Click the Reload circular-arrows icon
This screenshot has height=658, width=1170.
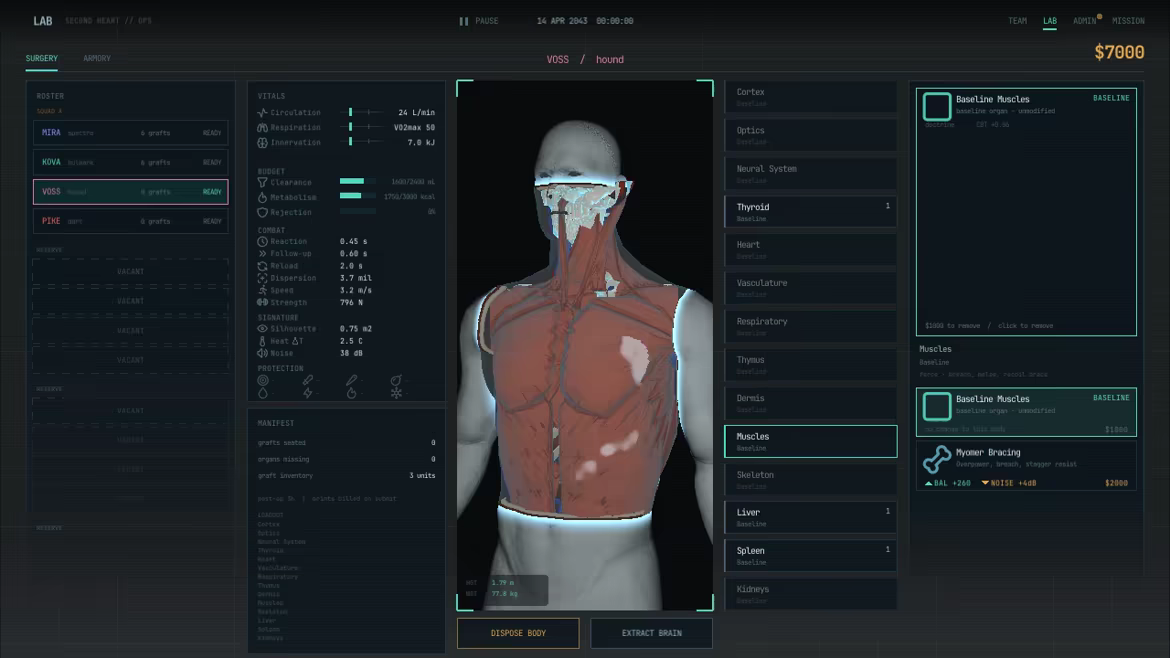point(262,266)
